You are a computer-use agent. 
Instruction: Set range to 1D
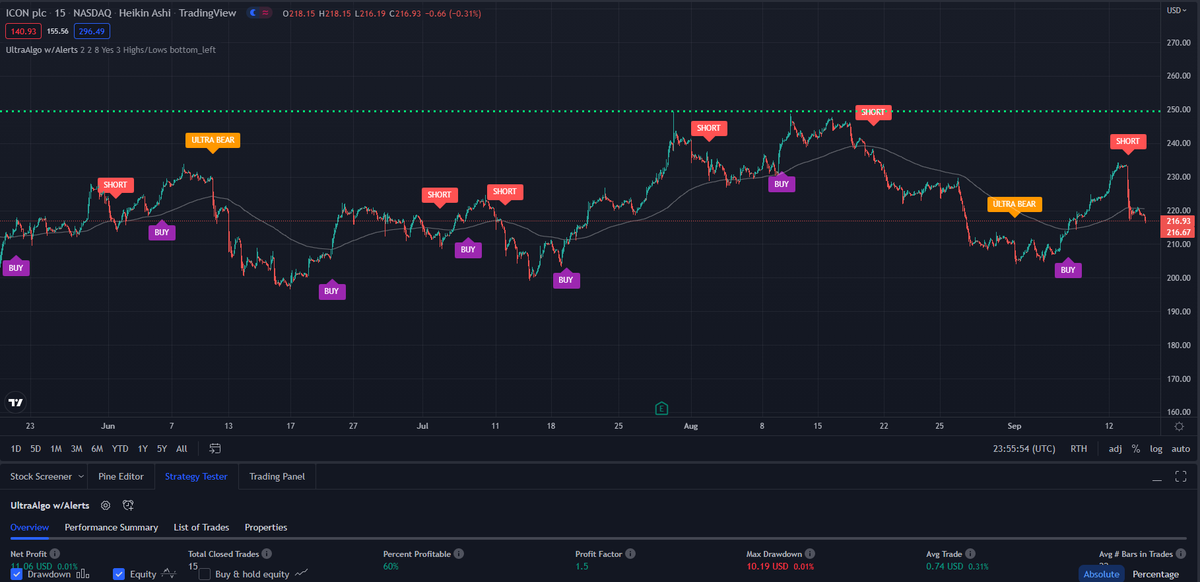[x=16, y=448]
